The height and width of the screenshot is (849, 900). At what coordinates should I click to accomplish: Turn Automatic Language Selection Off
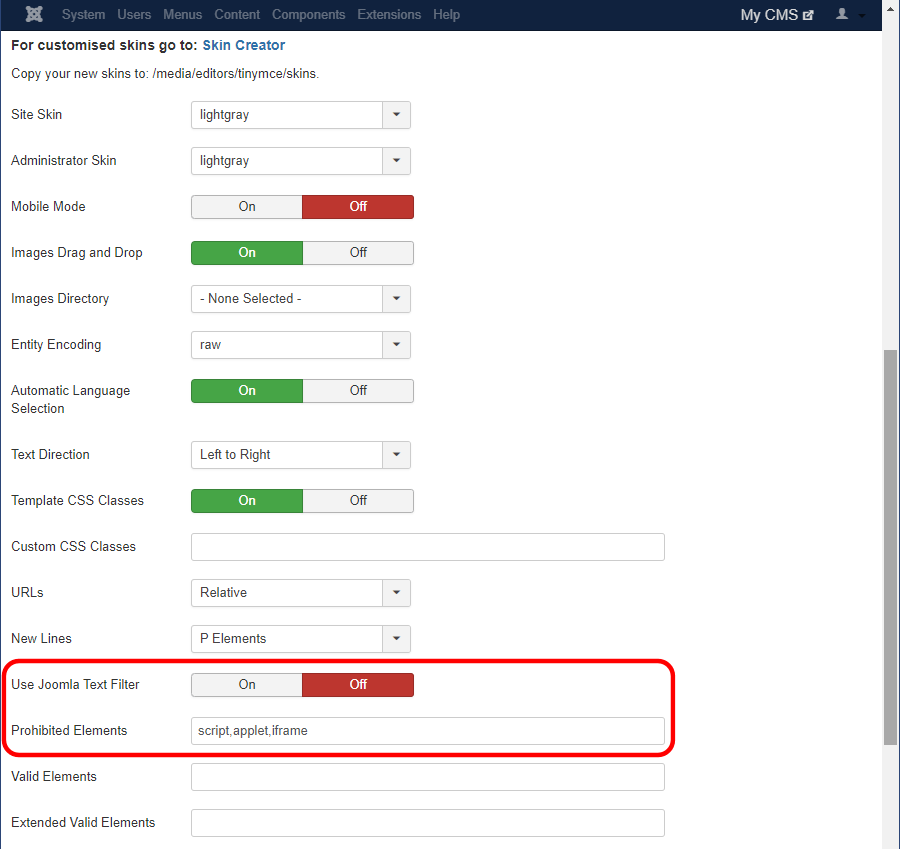[358, 390]
